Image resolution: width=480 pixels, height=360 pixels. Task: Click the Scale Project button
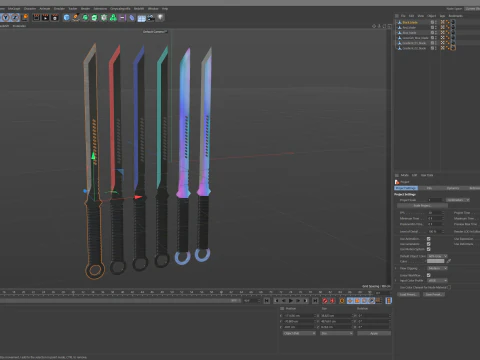[422, 206]
